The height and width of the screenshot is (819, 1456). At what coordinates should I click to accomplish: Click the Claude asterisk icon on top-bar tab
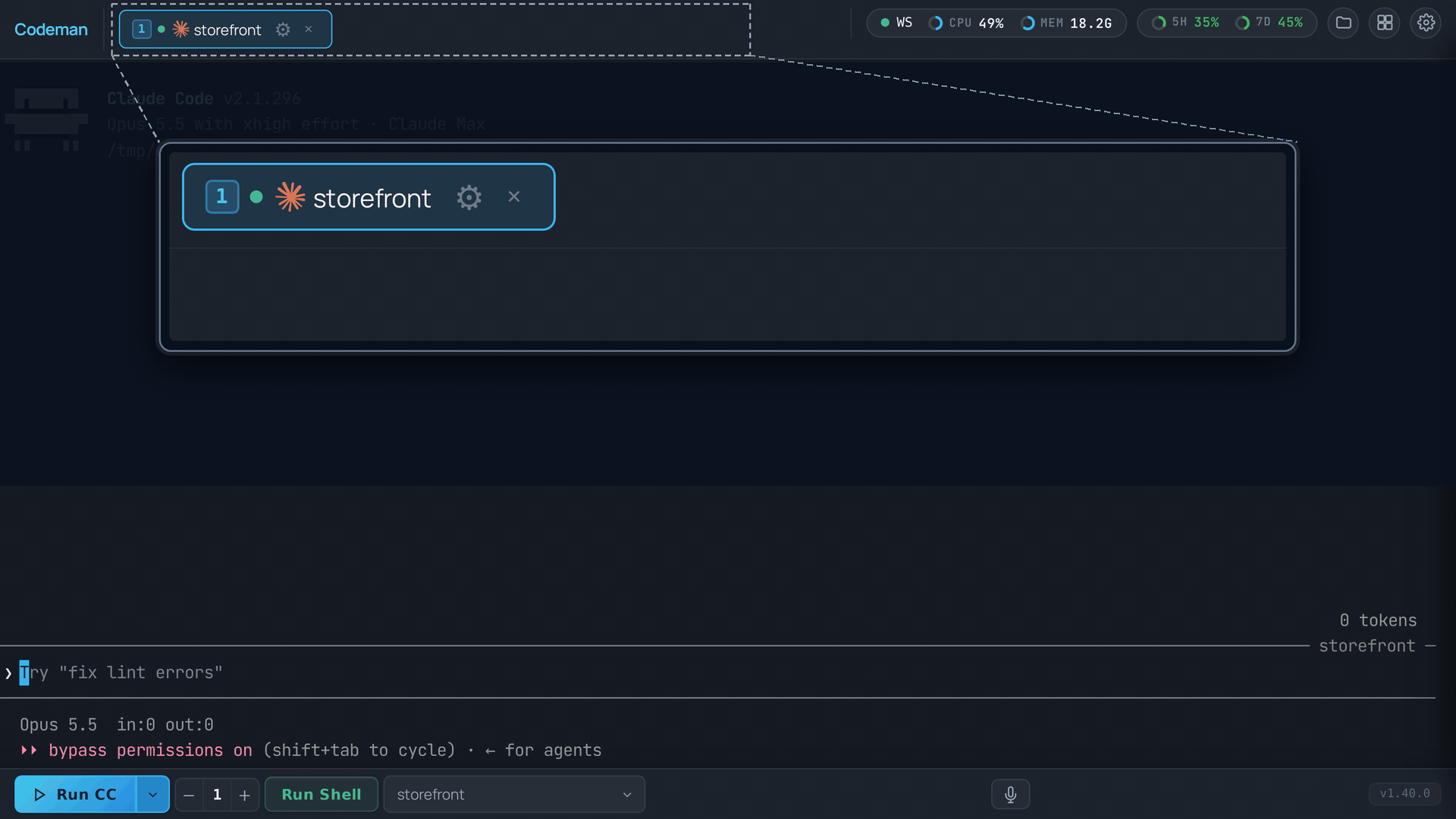pyautogui.click(x=180, y=30)
